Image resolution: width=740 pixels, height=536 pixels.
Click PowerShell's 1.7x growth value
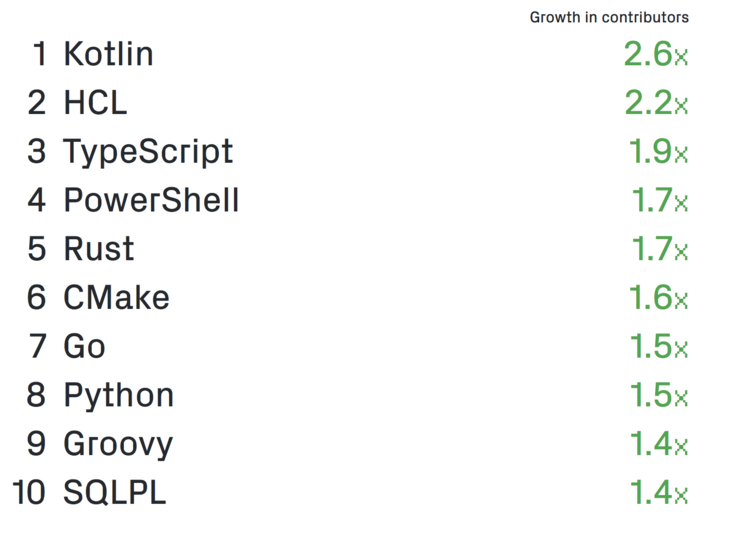coord(660,200)
